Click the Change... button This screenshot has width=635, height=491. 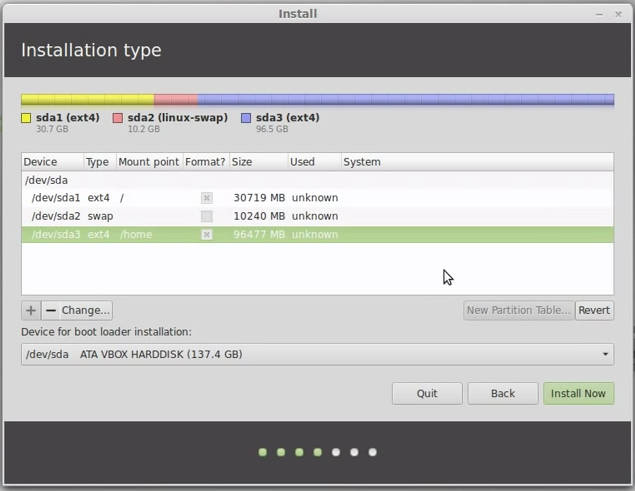click(86, 310)
